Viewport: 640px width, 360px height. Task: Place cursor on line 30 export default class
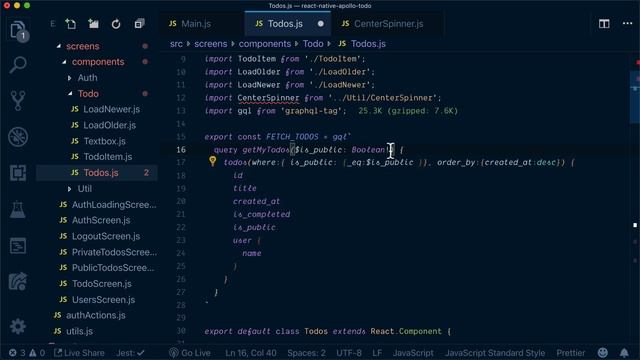click(327, 331)
